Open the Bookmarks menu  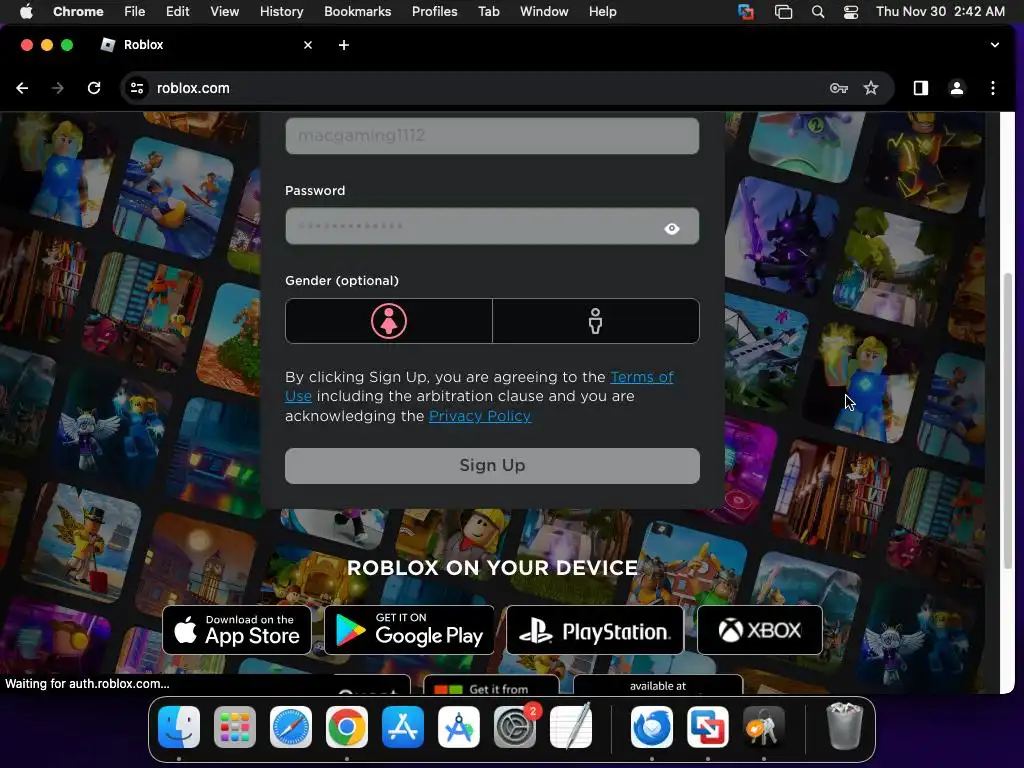(358, 12)
